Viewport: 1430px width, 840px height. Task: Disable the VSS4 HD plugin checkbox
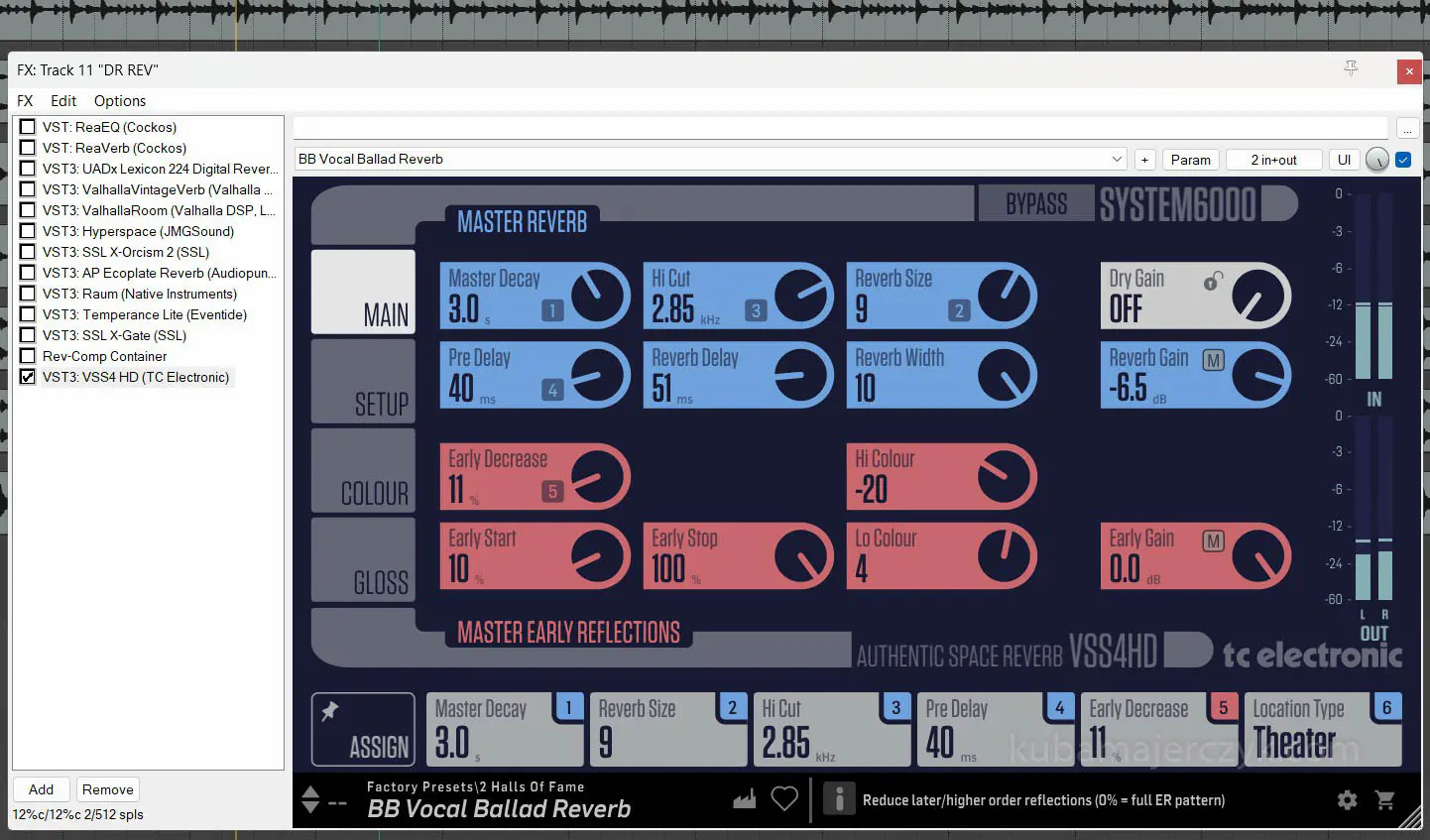point(28,377)
